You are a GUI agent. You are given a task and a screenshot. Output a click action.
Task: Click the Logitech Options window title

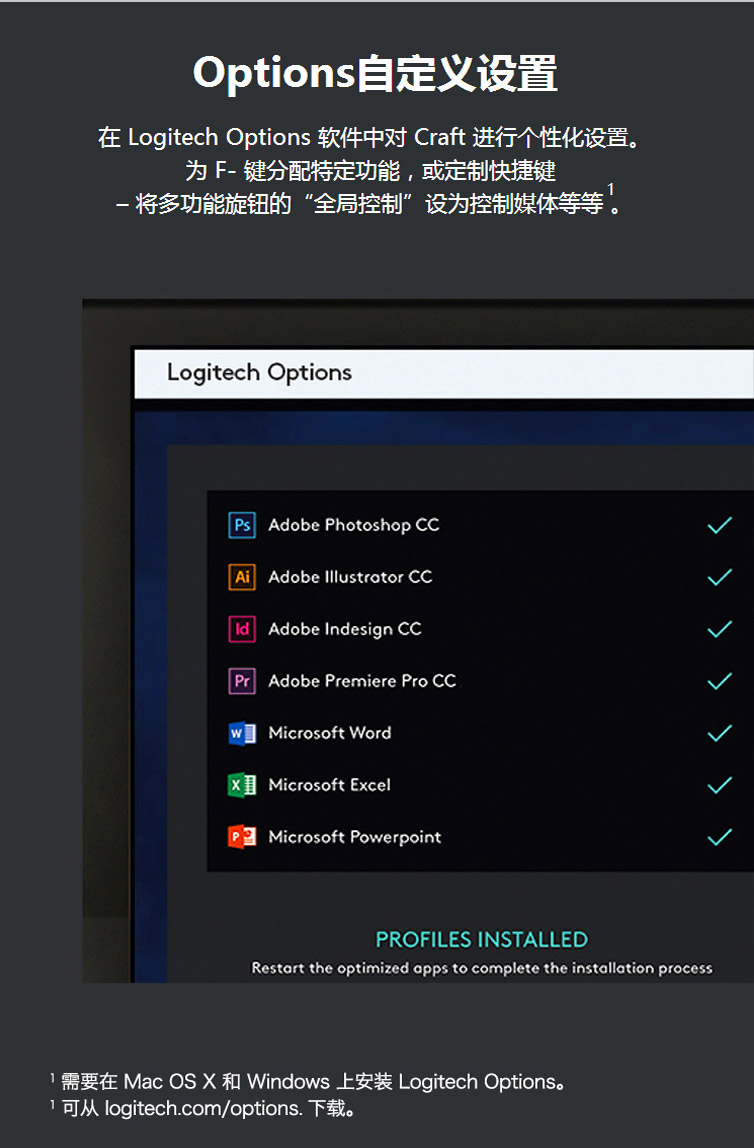259,373
